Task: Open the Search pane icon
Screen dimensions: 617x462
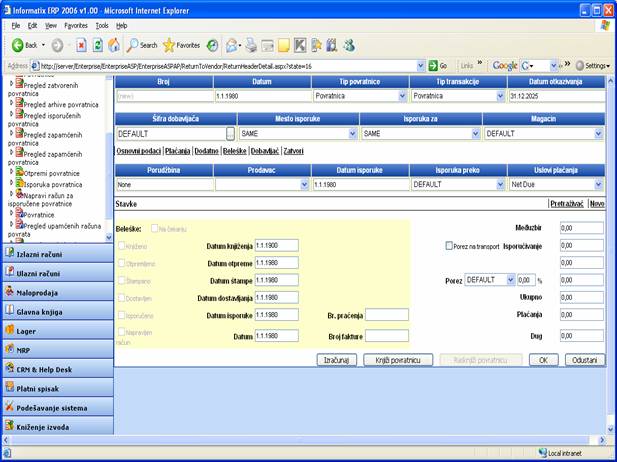Action: [132, 46]
